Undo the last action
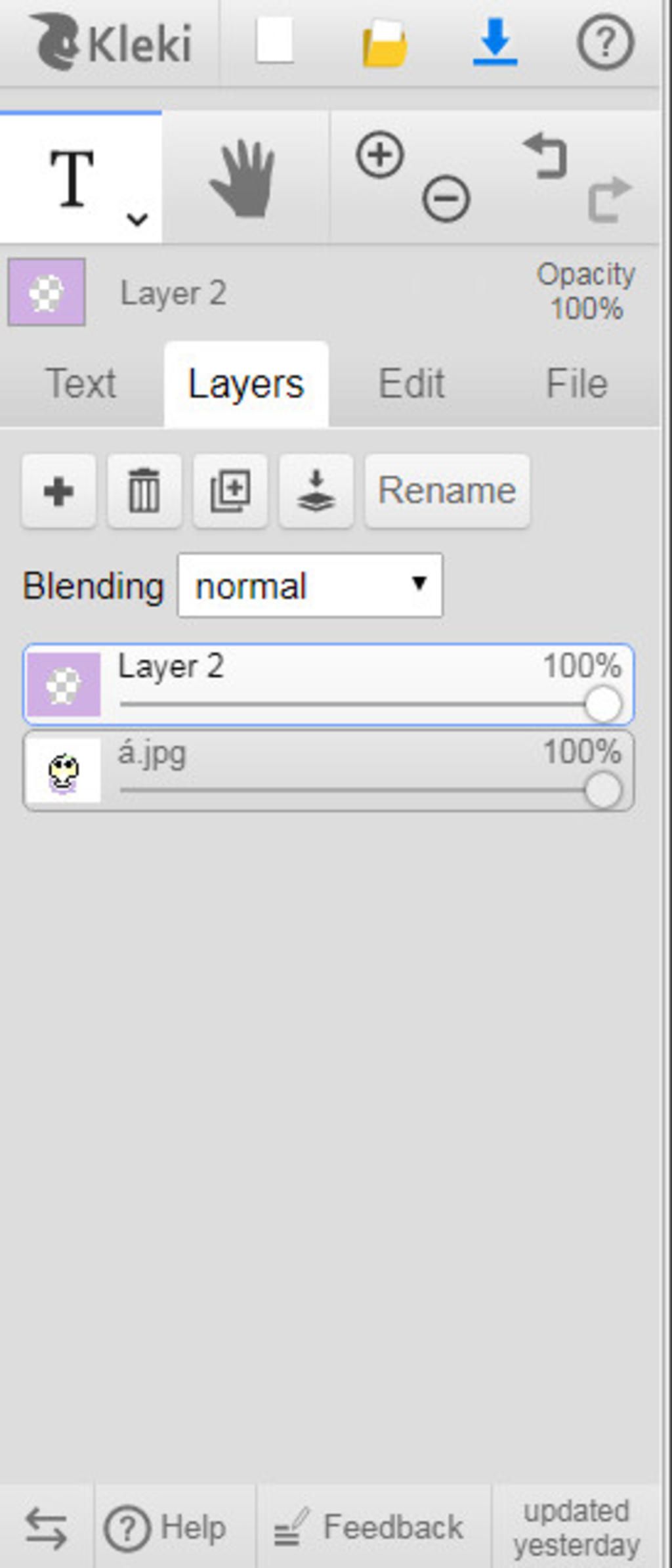The width and height of the screenshot is (672, 1568). coord(545,156)
